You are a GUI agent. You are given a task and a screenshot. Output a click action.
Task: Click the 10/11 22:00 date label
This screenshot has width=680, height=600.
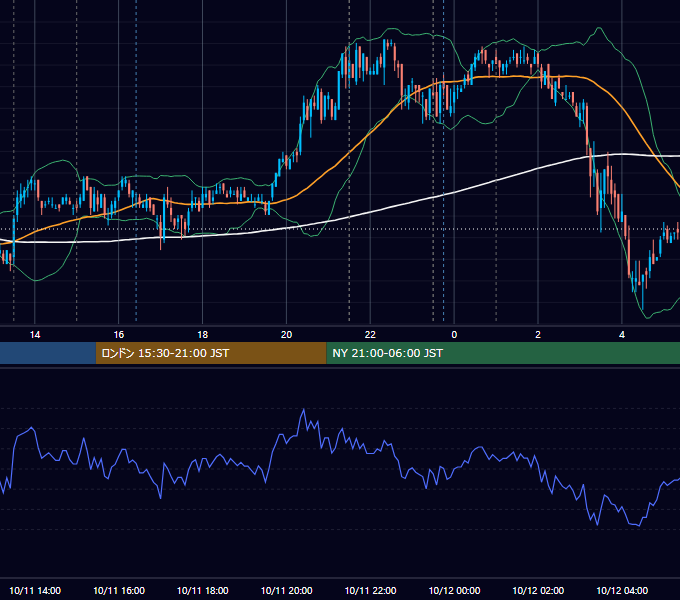370,590
